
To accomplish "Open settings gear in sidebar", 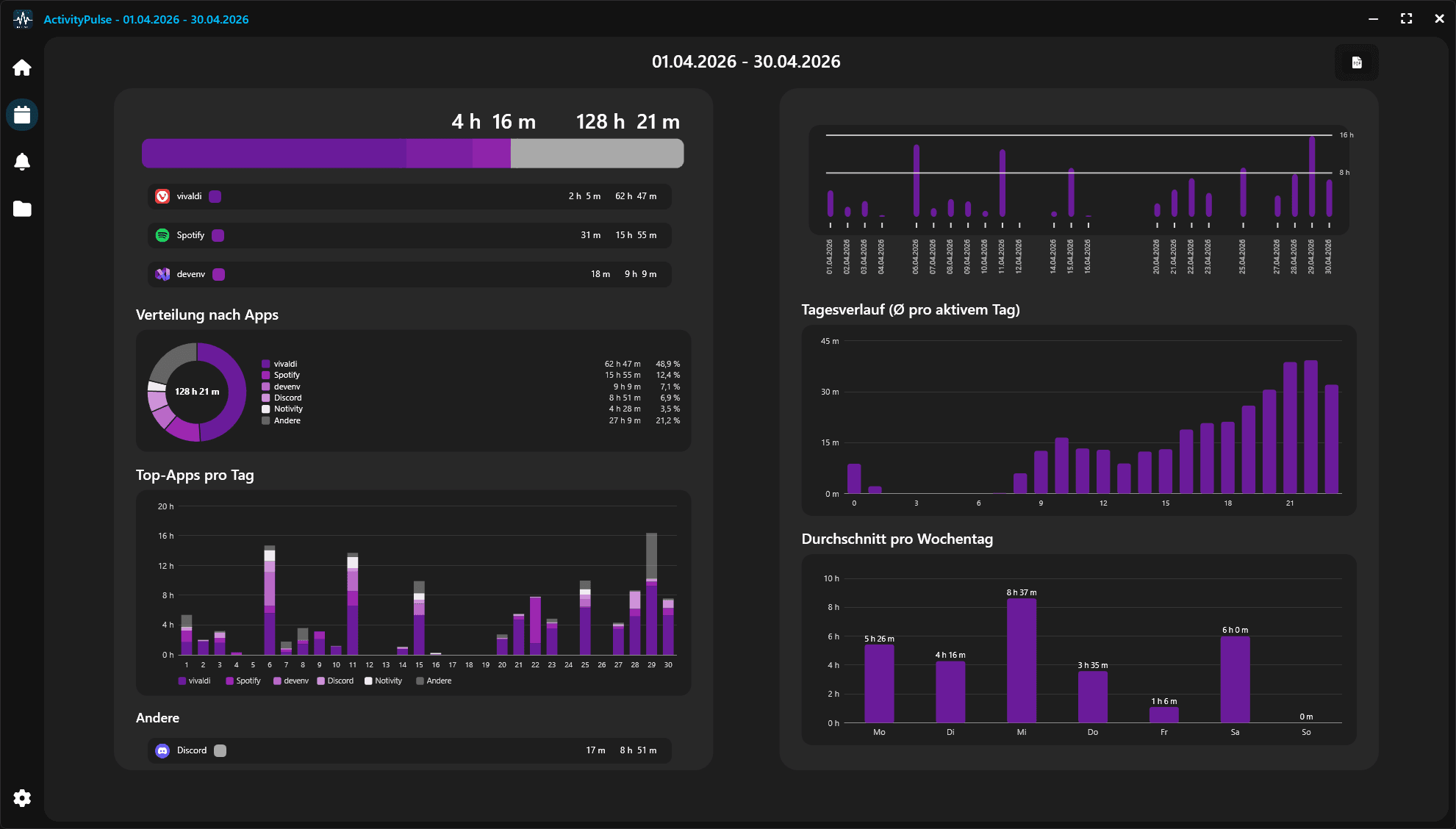I will point(22,798).
